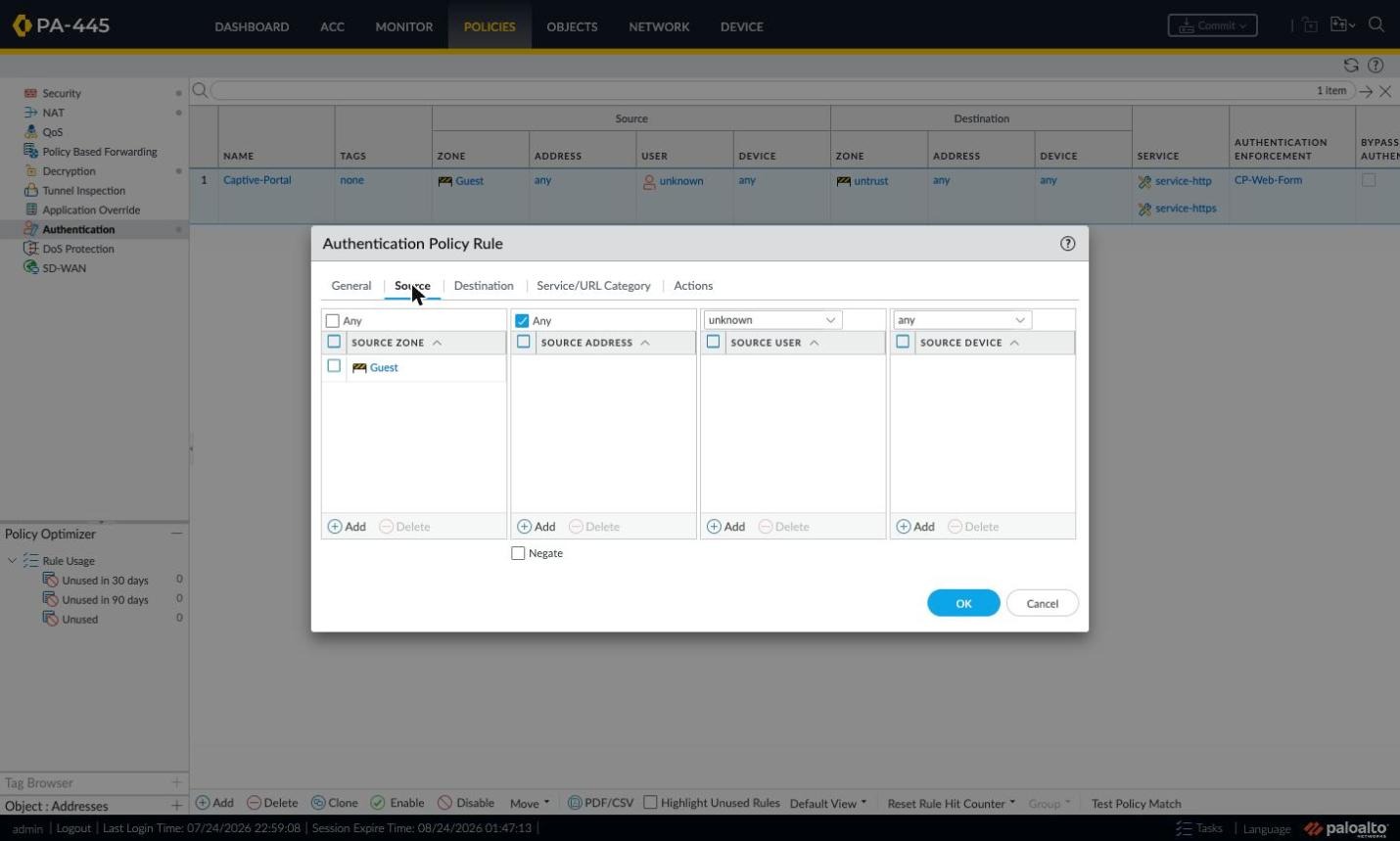The image size is (1400, 841).
Task: Toggle the SOURCE ADDRESS header checkbox
Action: (x=524, y=342)
